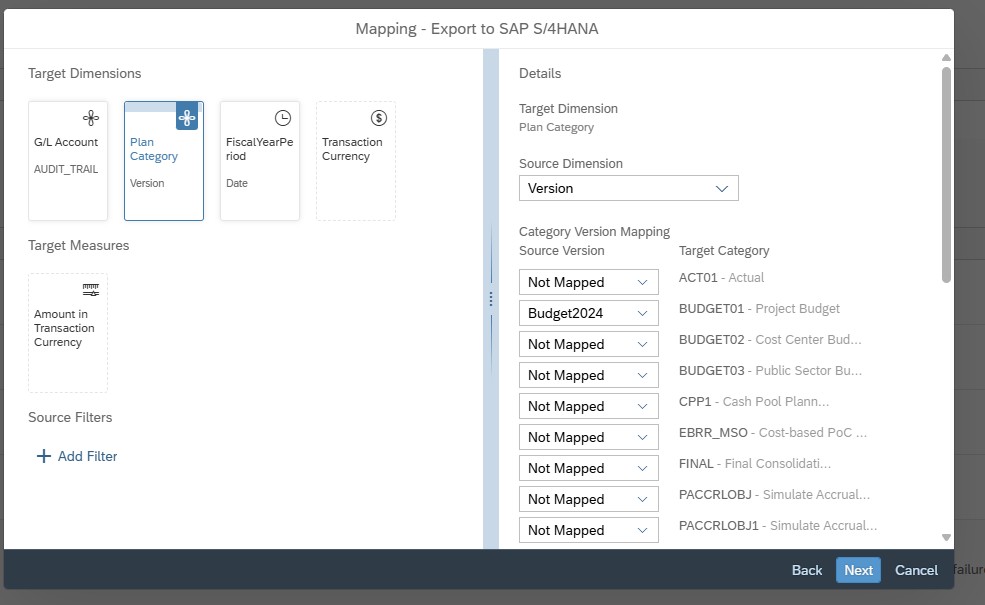
Task: Open source version dropdown for FINAL
Action: point(588,468)
